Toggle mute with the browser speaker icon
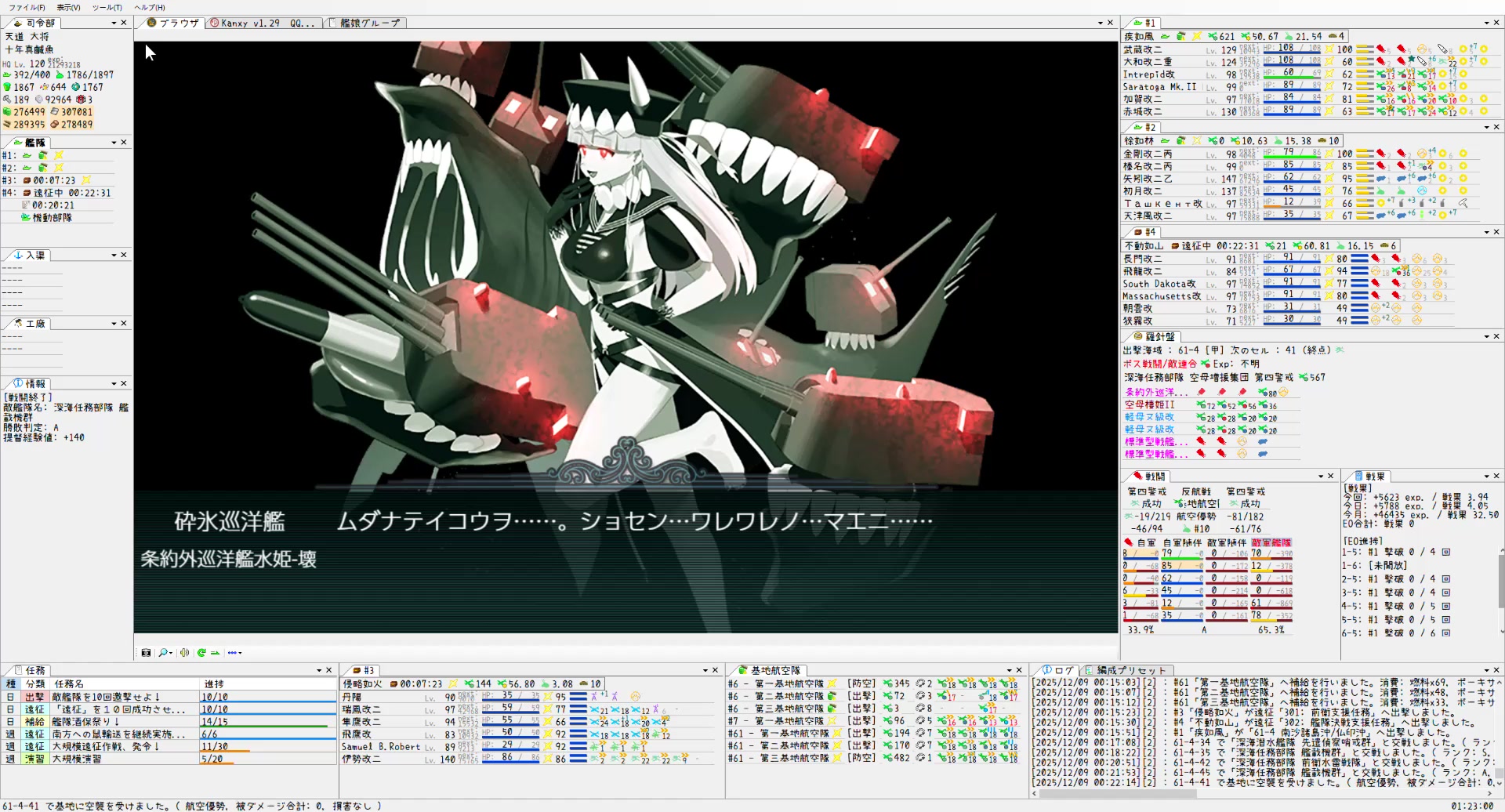Image resolution: width=1505 pixels, height=812 pixels. (x=184, y=652)
